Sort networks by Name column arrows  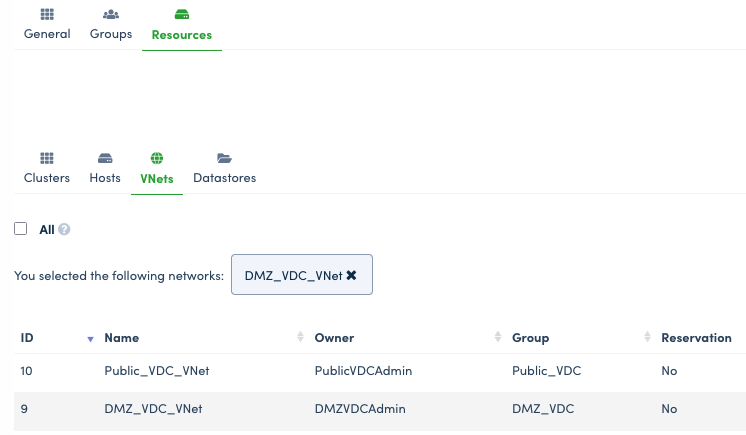(300, 338)
